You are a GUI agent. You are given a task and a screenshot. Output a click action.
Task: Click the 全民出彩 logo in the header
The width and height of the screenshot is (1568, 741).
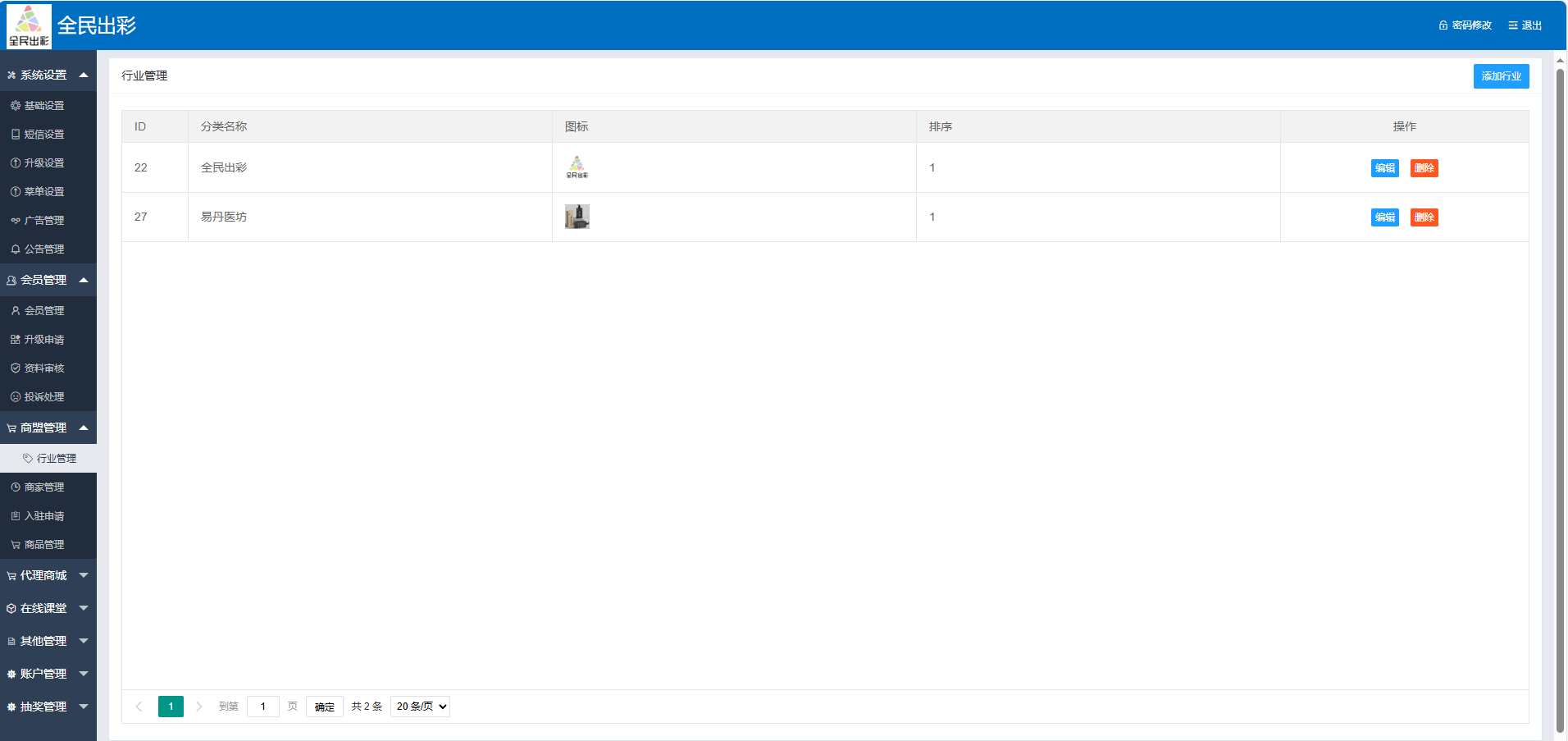[x=29, y=26]
